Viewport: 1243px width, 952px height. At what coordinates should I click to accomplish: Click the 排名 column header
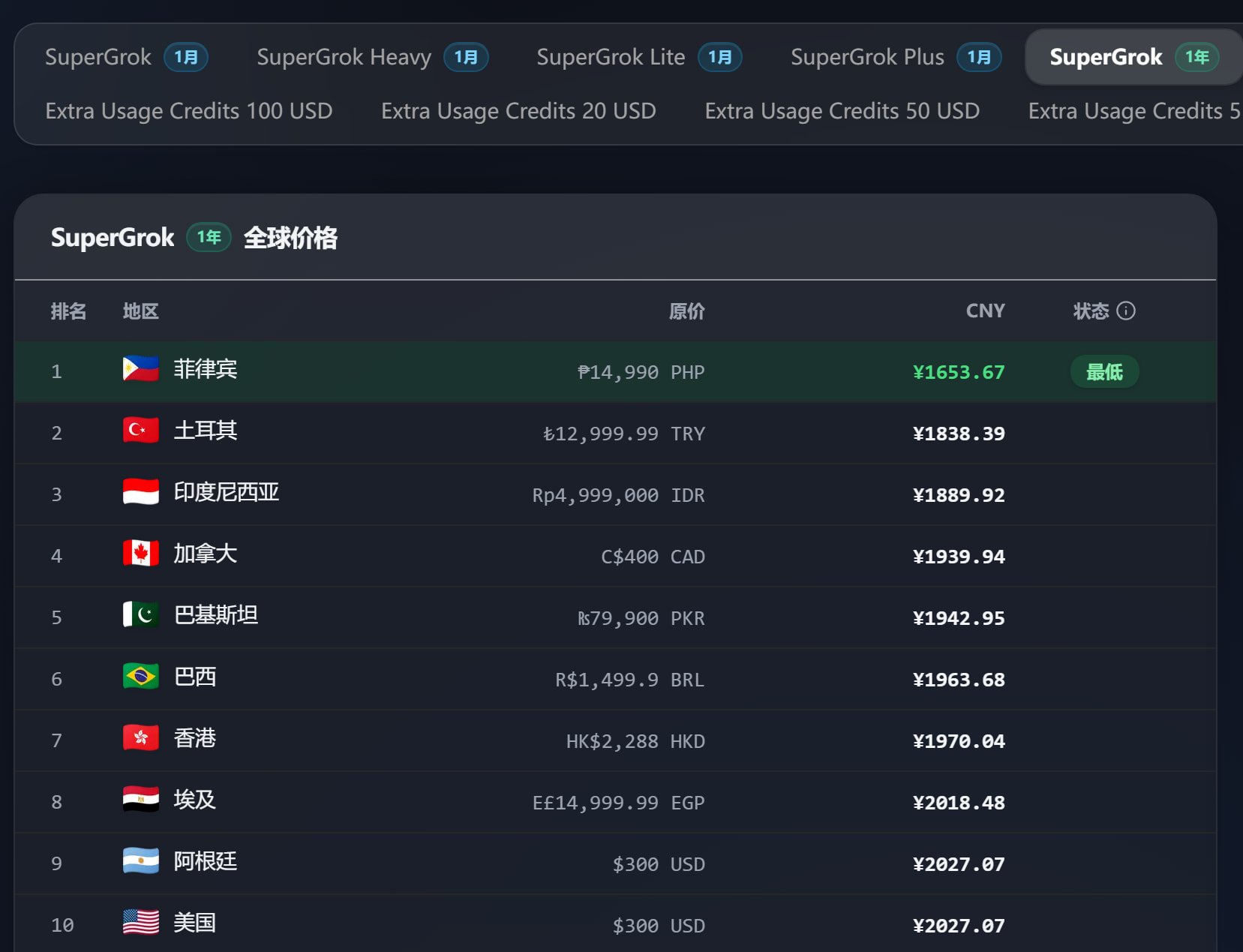coord(68,311)
